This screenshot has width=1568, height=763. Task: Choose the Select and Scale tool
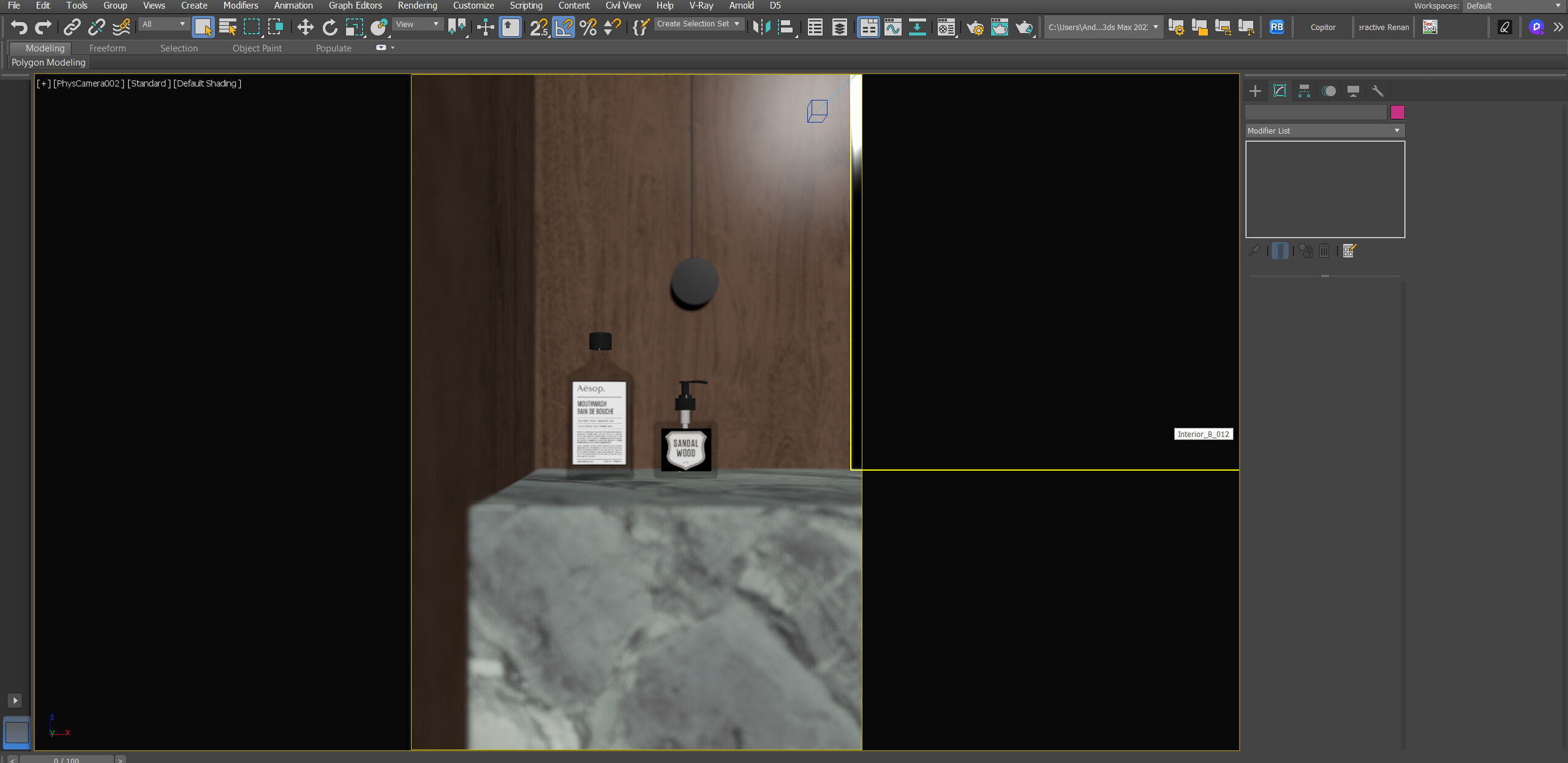coord(354,27)
